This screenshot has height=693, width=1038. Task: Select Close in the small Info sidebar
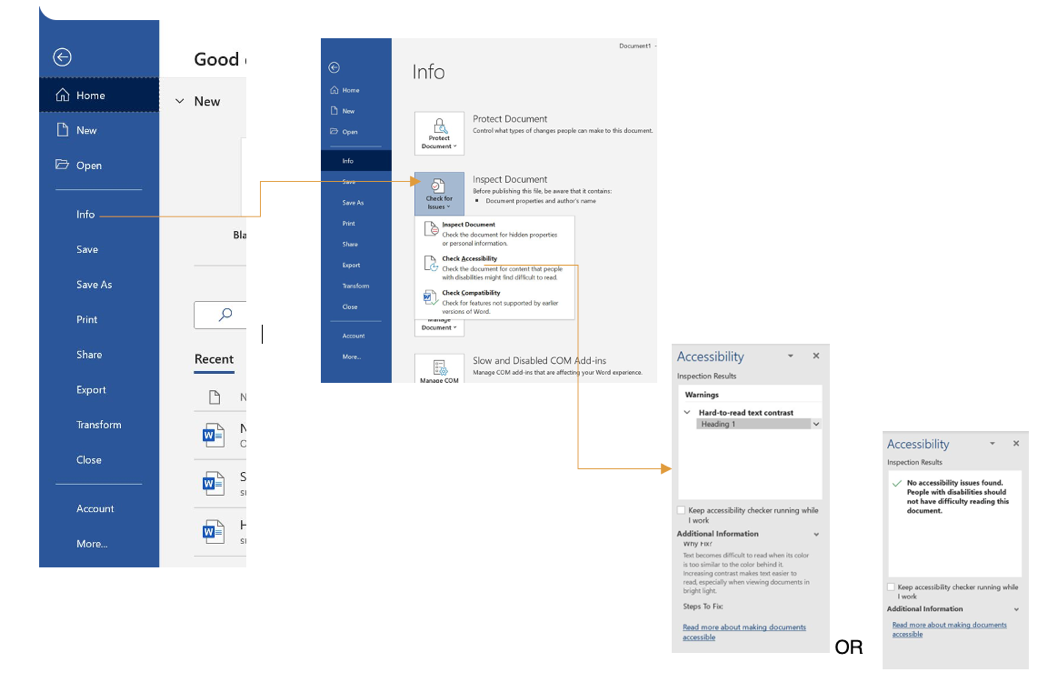350,307
